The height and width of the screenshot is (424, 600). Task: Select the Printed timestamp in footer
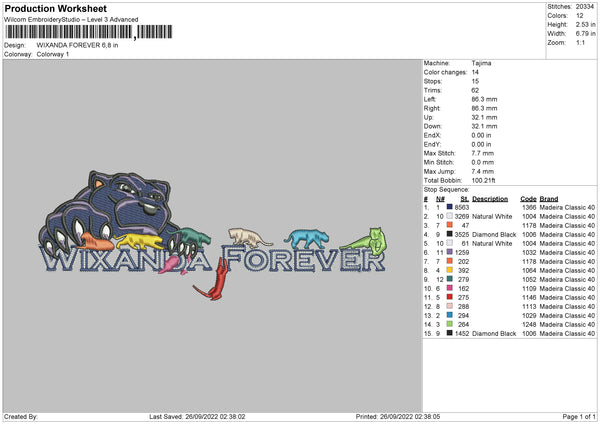coord(398,416)
